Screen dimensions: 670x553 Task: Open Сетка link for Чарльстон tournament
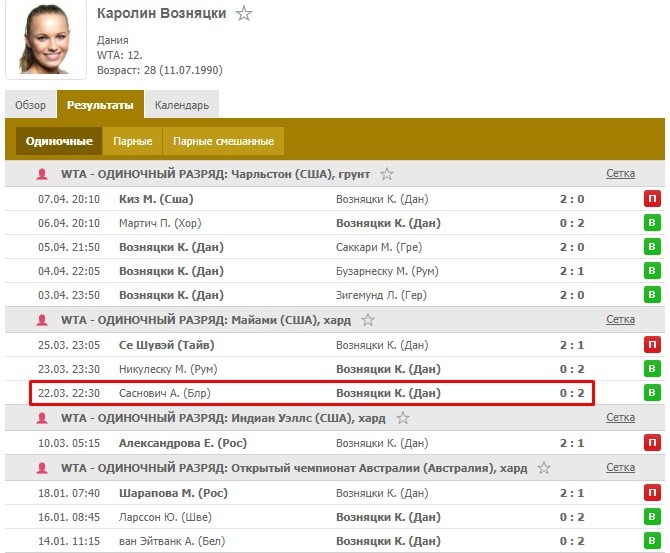point(620,174)
